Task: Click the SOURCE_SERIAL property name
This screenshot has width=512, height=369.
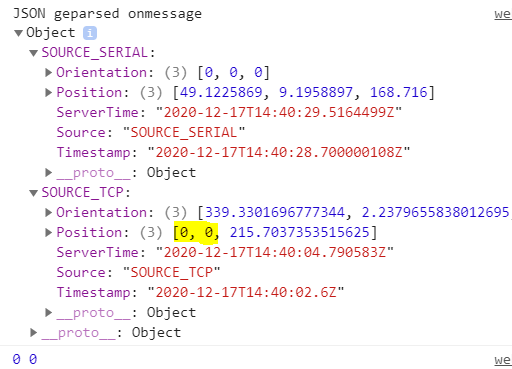Action: (x=95, y=53)
